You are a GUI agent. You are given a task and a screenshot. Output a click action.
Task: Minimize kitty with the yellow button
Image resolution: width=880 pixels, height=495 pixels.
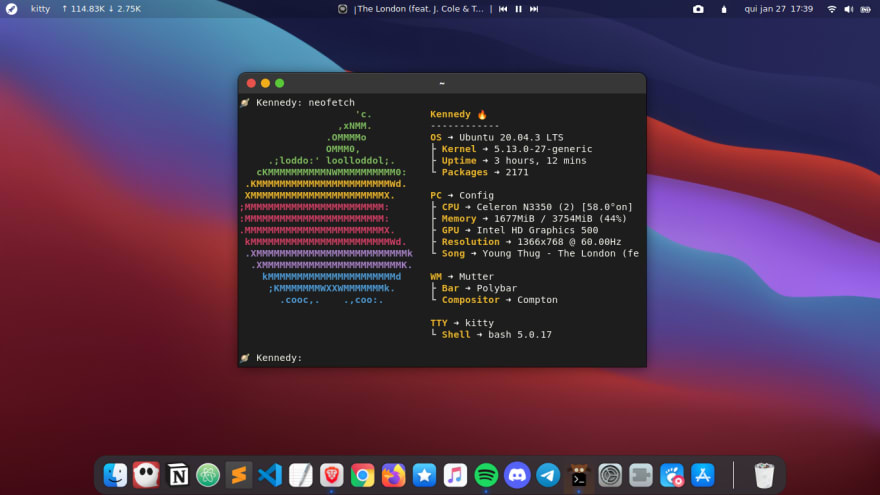265,83
